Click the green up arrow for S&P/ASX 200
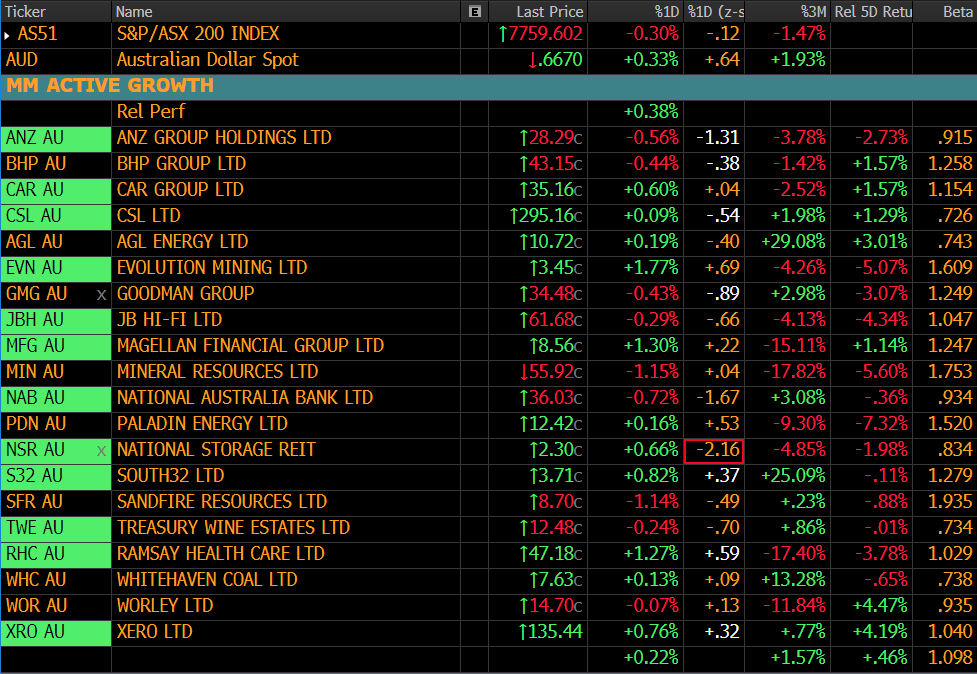The height and width of the screenshot is (674, 977). point(502,34)
